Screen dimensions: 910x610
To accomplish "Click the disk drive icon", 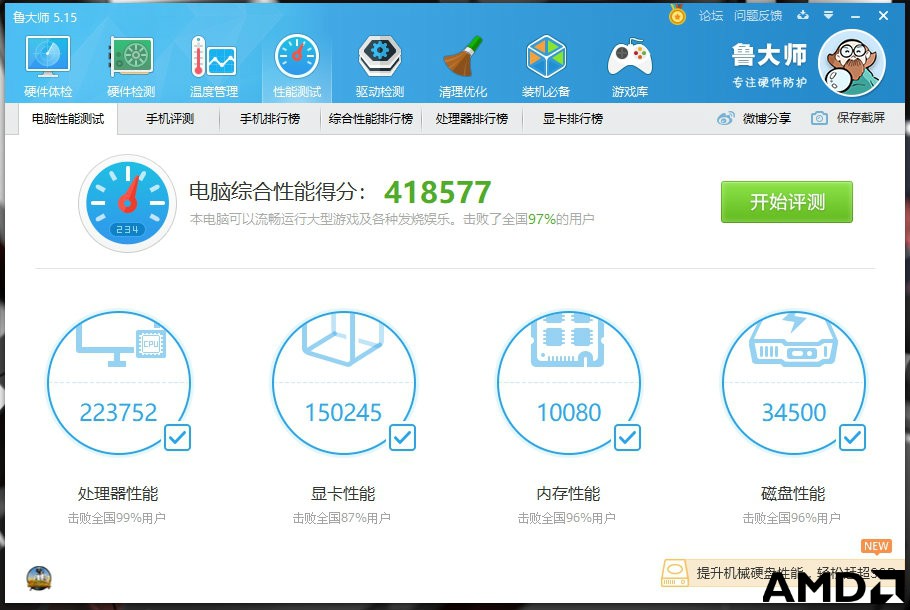I will (x=793, y=340).
